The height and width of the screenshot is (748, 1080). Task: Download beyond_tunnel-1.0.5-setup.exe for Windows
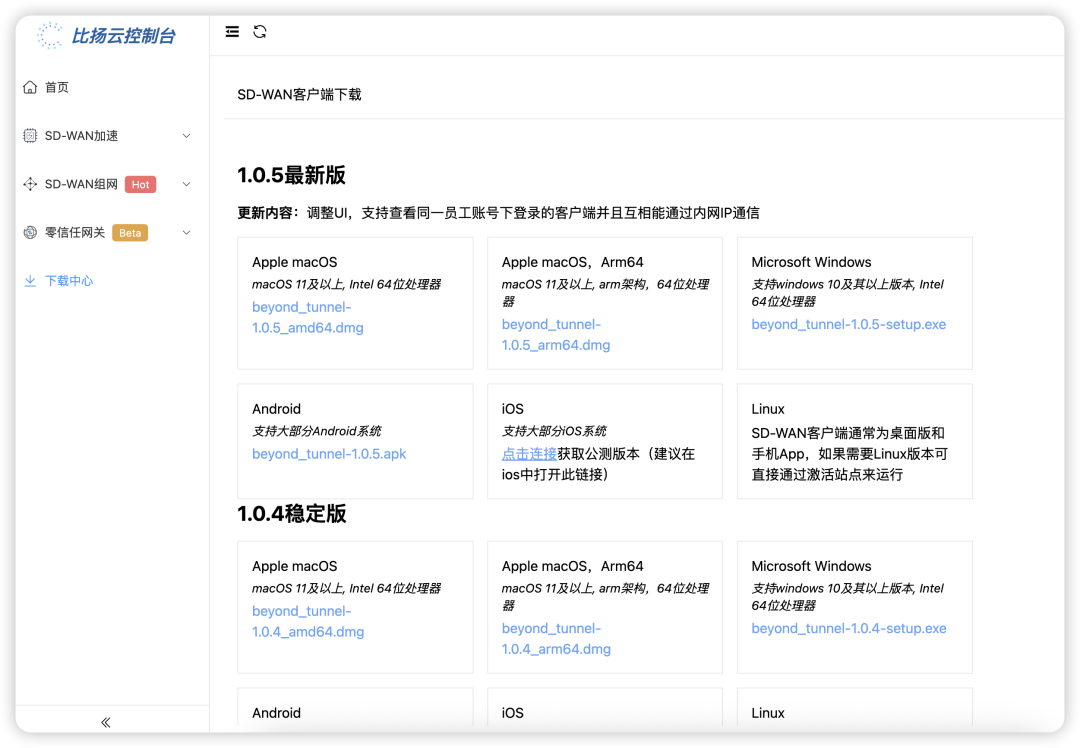849,324
